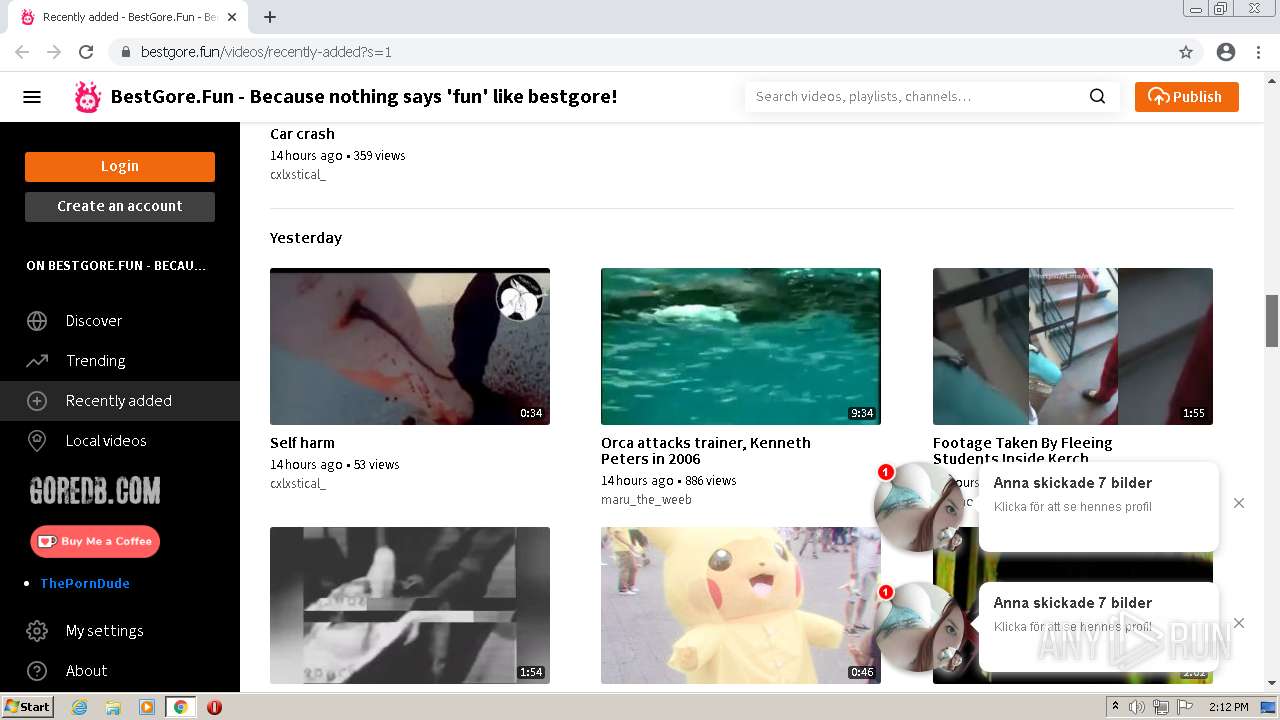Click the orange Publish button
This screenshot has height=720, width=1280.
coord(1186,97)
